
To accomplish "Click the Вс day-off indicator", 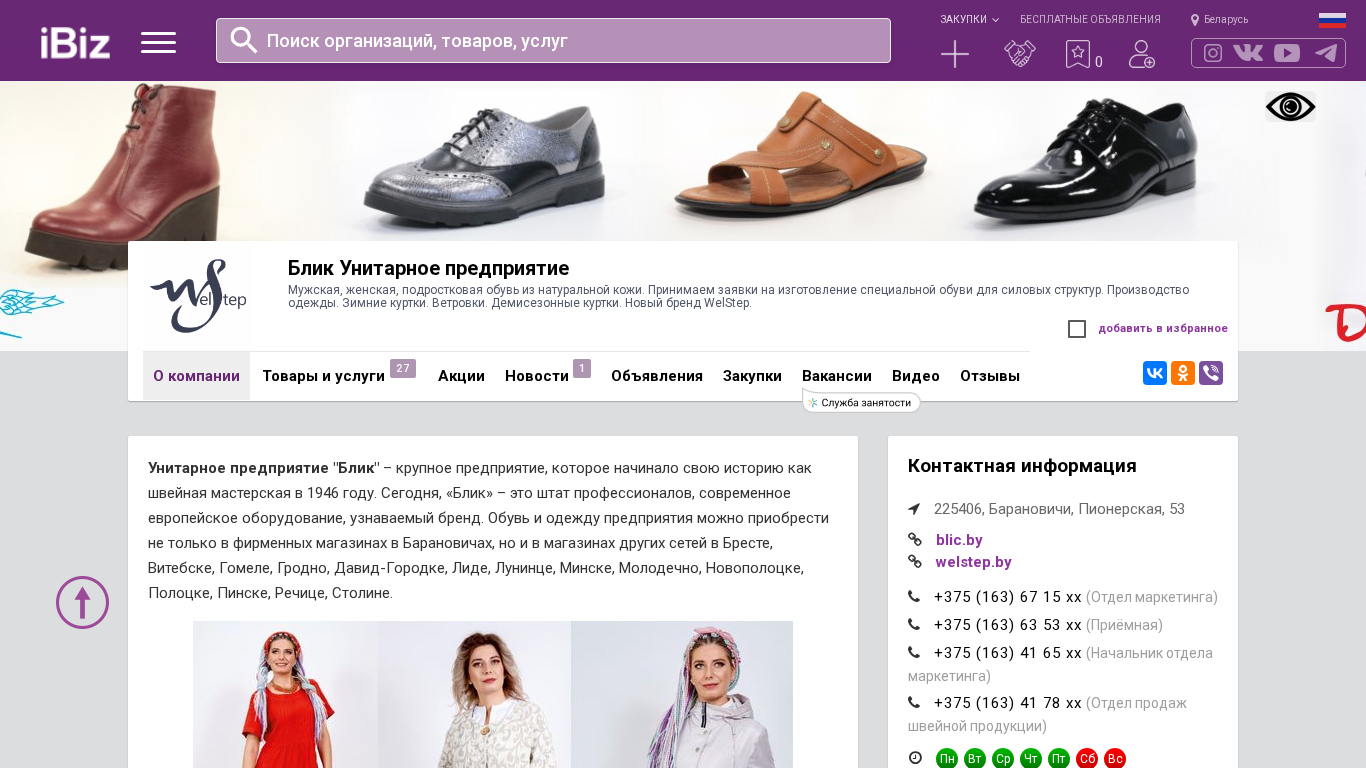I will click(1115, 759).
